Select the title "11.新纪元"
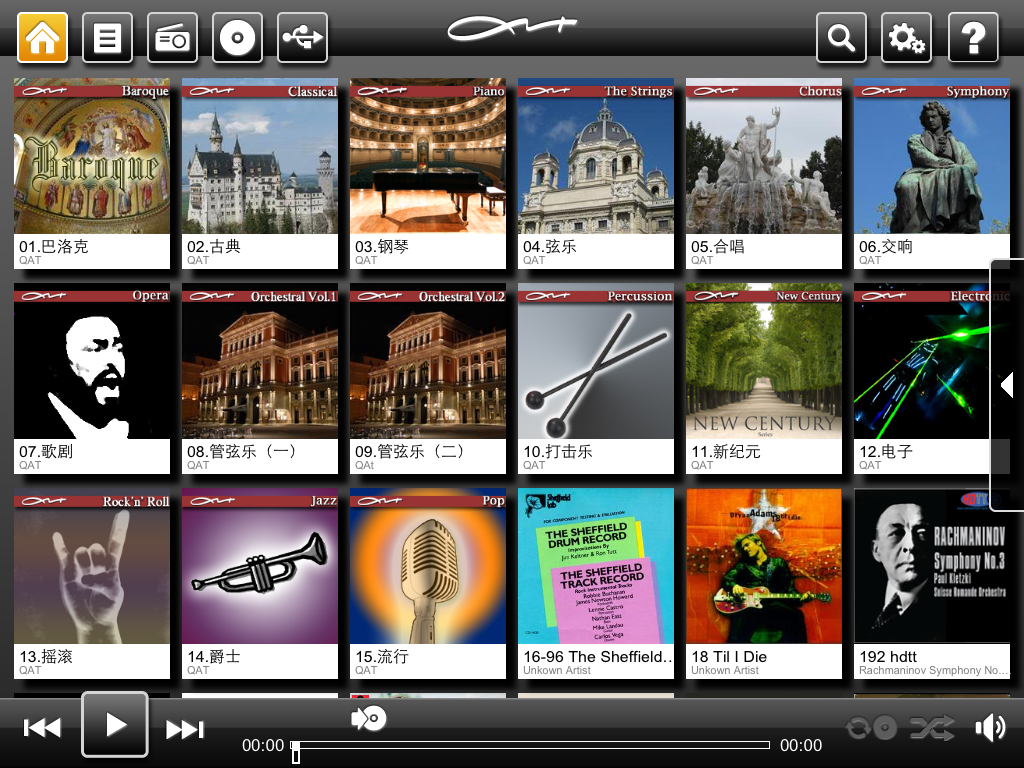Viewport: 1024px width, 768px height. coord(726,451)
